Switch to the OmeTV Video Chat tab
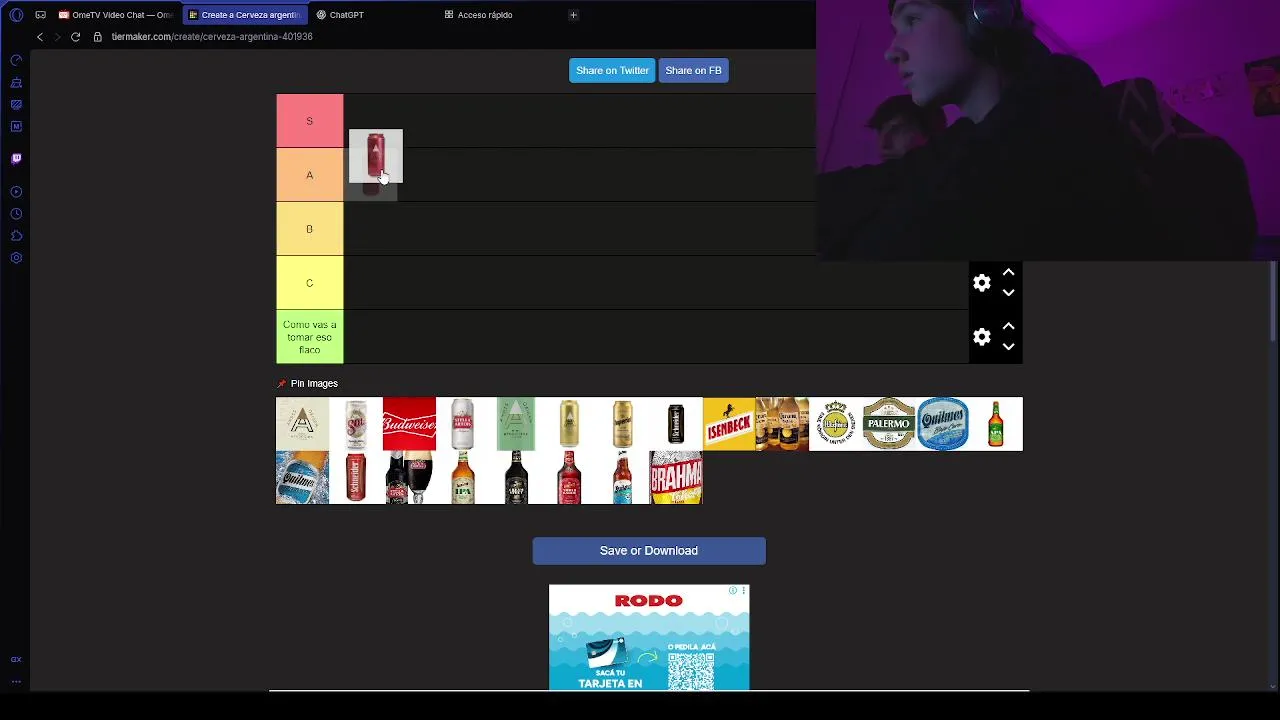1280x720 pixels. [116, 15]
